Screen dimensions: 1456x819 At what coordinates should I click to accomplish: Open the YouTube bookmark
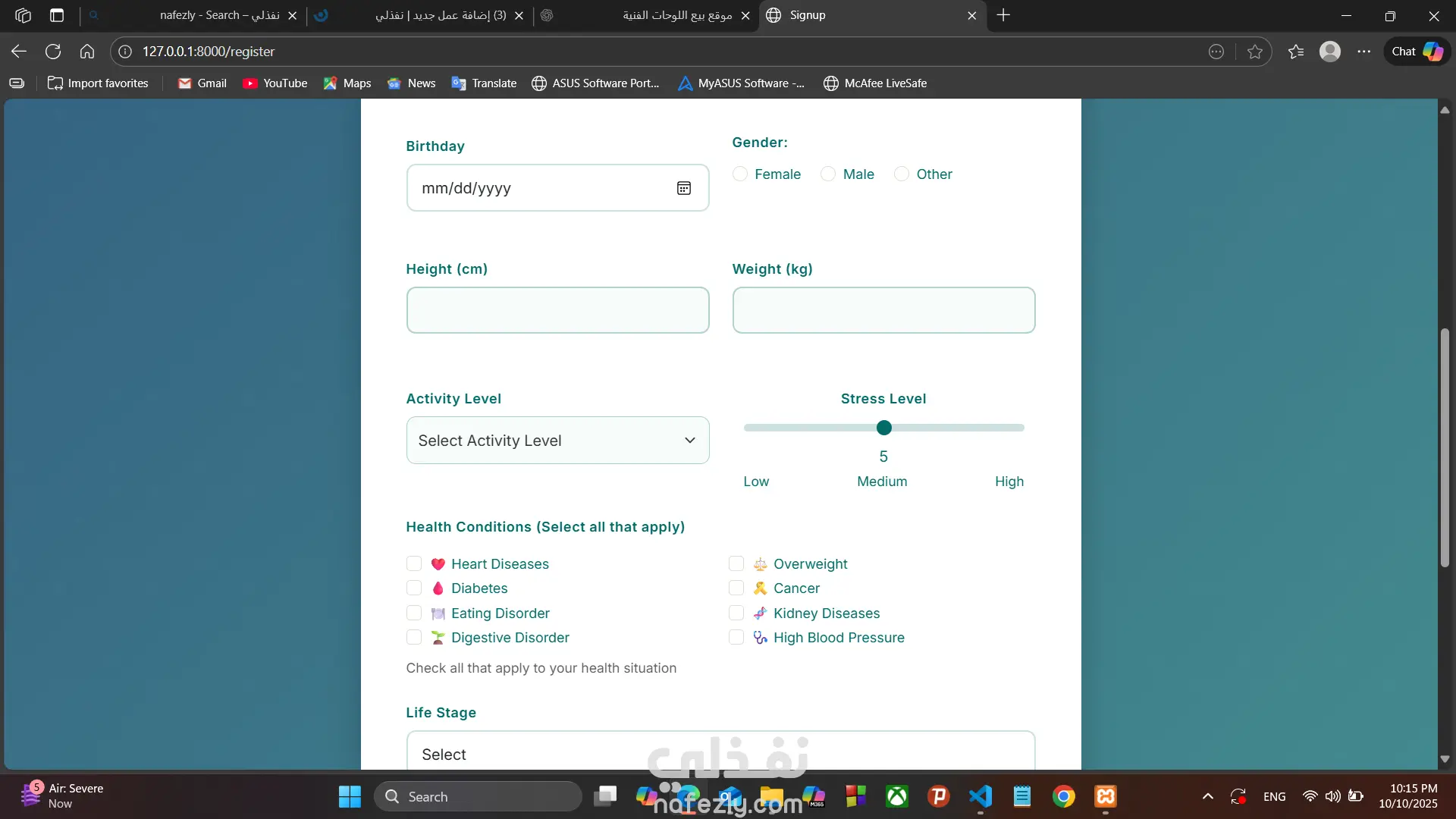275,83
